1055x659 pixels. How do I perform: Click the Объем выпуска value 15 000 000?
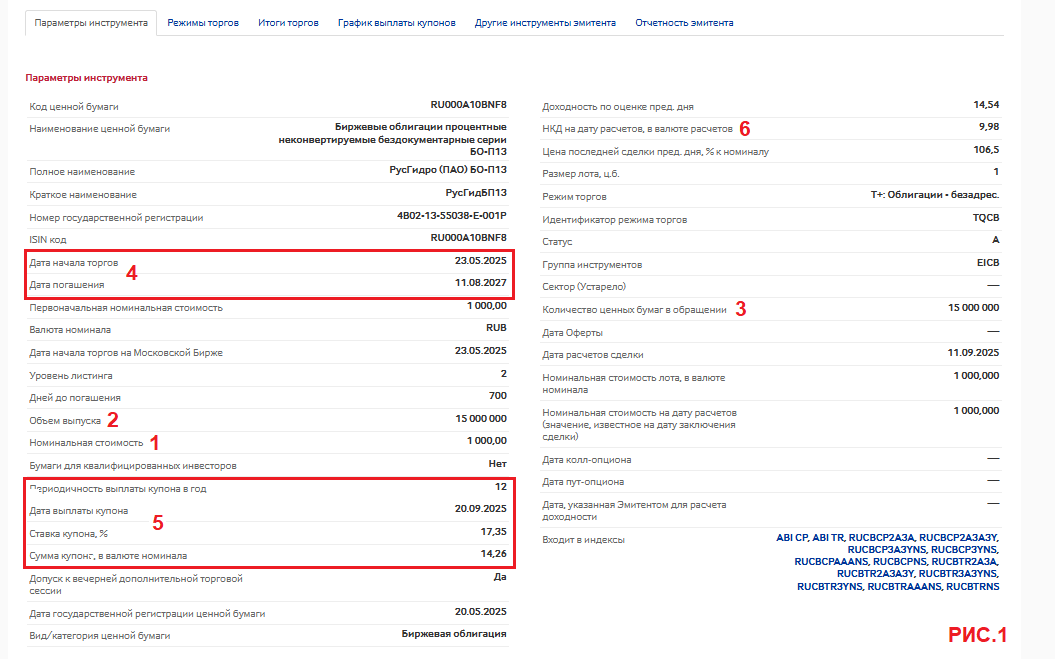click(481, 419)
